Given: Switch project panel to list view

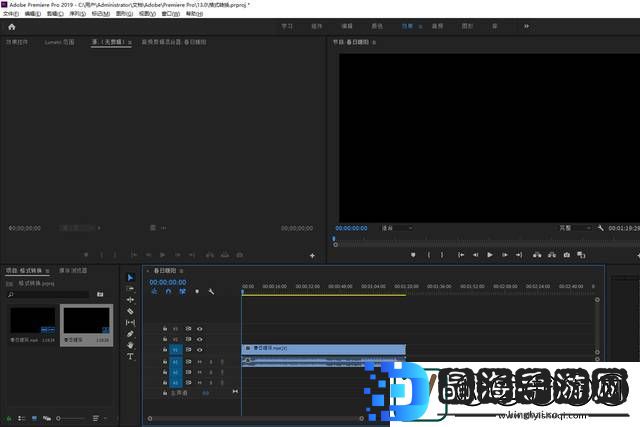Looking at the screenshot, I should point(21,418).
